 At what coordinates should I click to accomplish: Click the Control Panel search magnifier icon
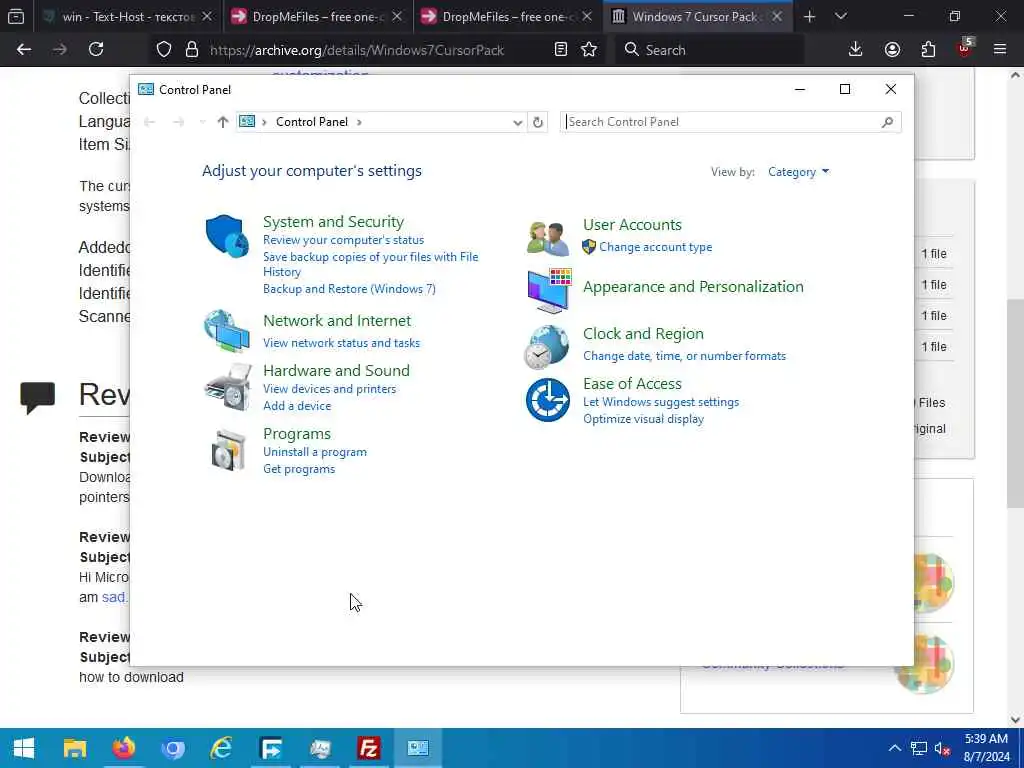(x=887, y=122)
